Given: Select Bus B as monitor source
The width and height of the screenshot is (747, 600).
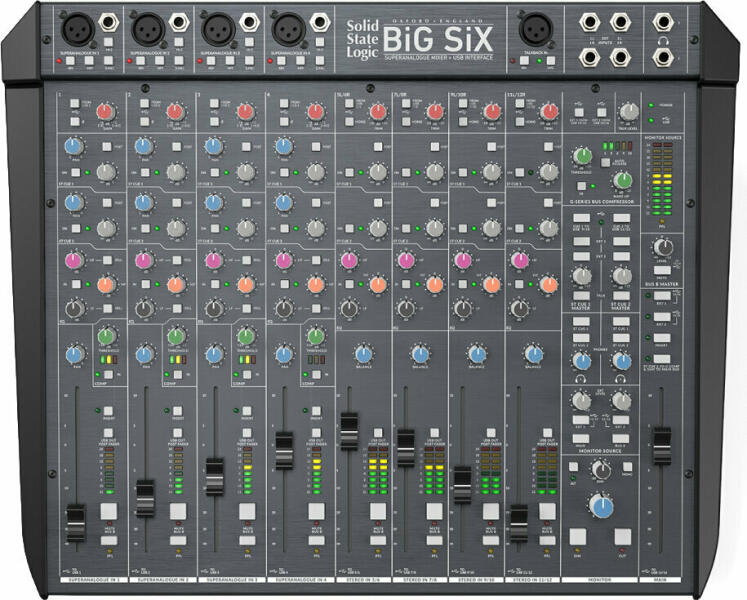Looking at the screenshot, I should click(x=621, y=438).
